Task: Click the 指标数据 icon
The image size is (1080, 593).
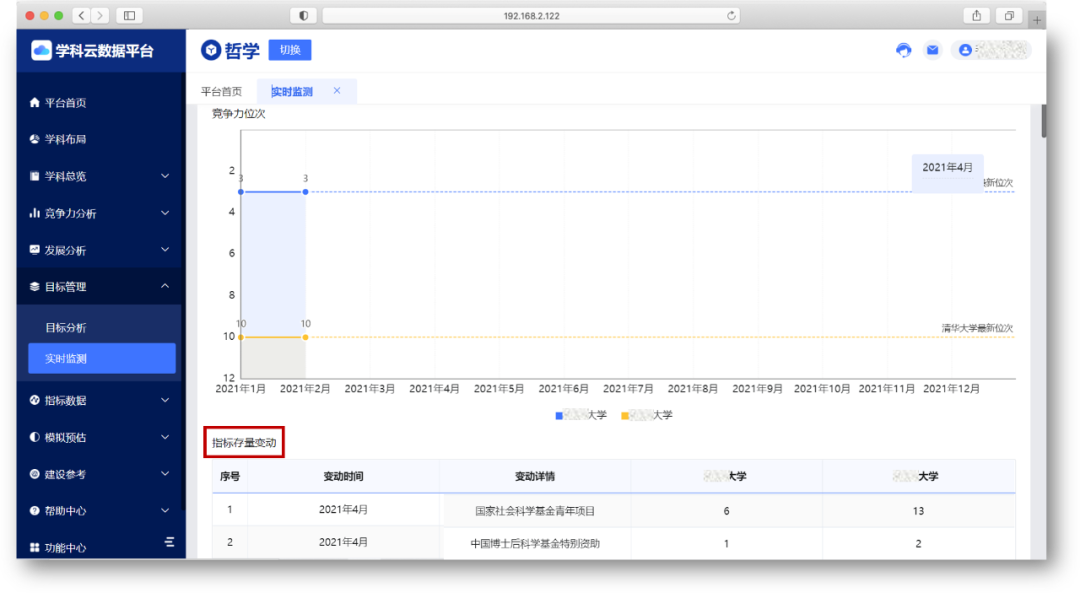Action: point(34,400)
